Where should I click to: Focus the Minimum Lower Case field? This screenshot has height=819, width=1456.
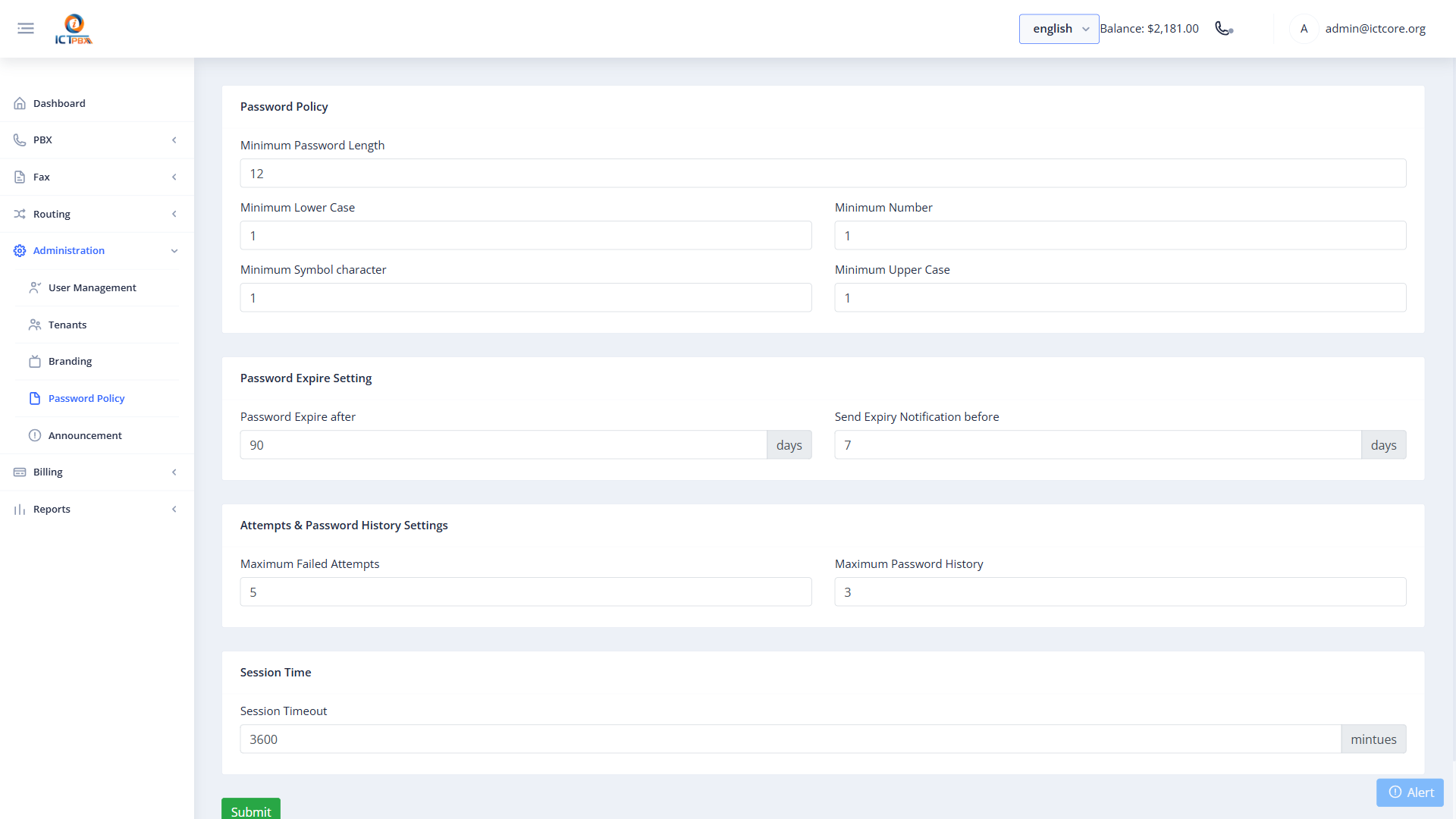526,236
